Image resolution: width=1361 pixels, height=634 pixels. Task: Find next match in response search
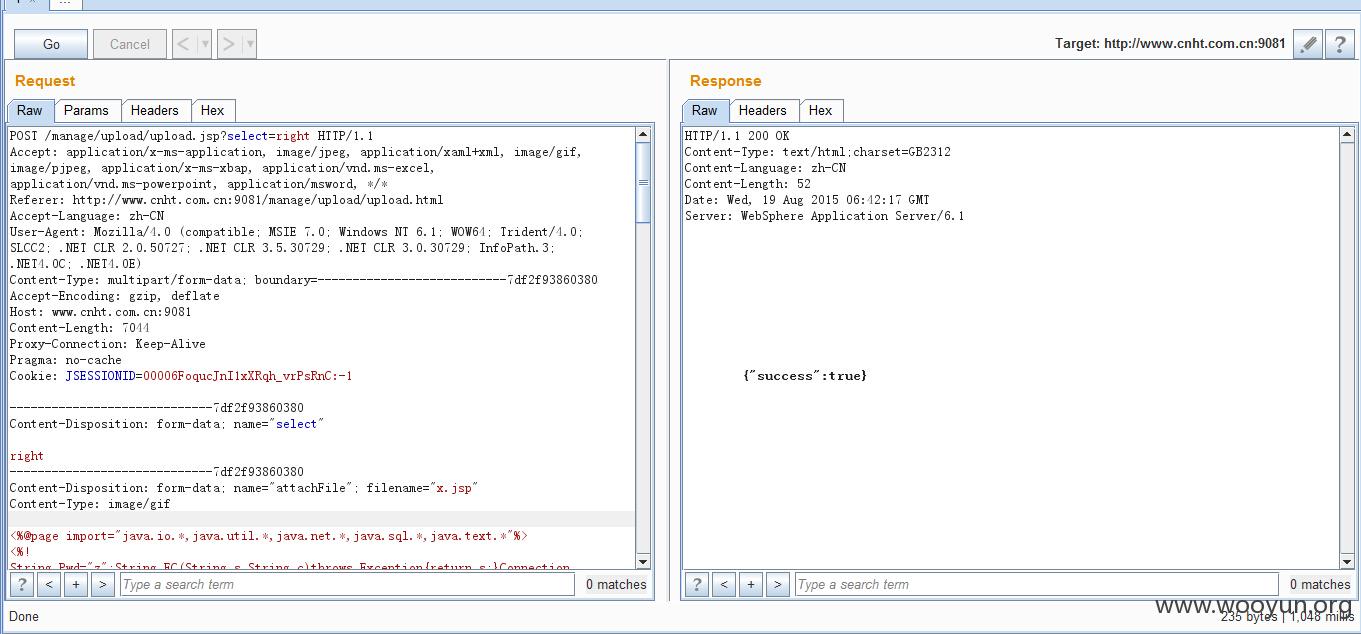[x=778, y=584]
